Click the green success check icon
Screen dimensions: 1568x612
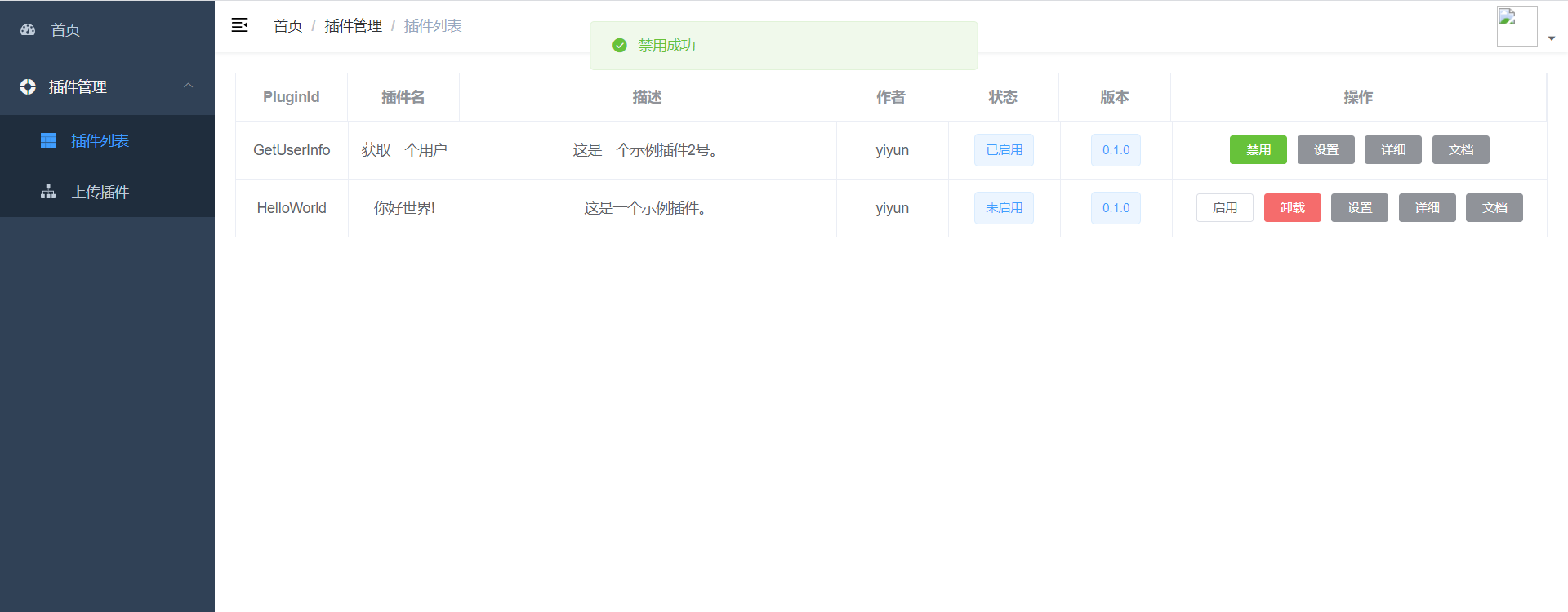tap(620, 46)
